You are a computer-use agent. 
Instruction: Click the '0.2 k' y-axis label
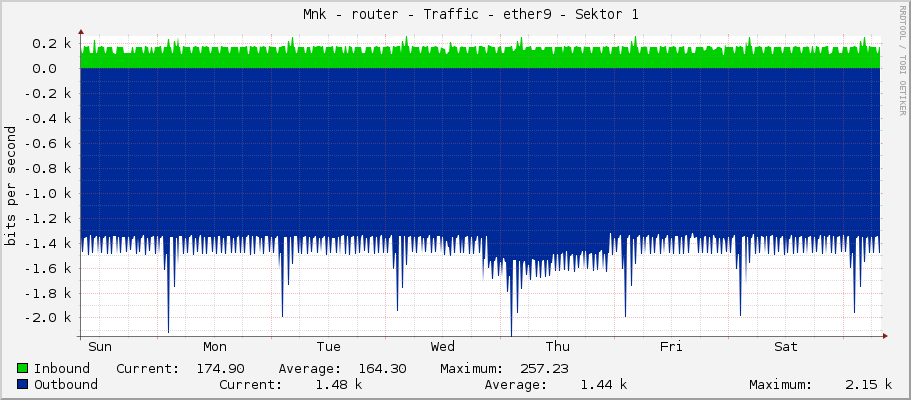[52, 44]
